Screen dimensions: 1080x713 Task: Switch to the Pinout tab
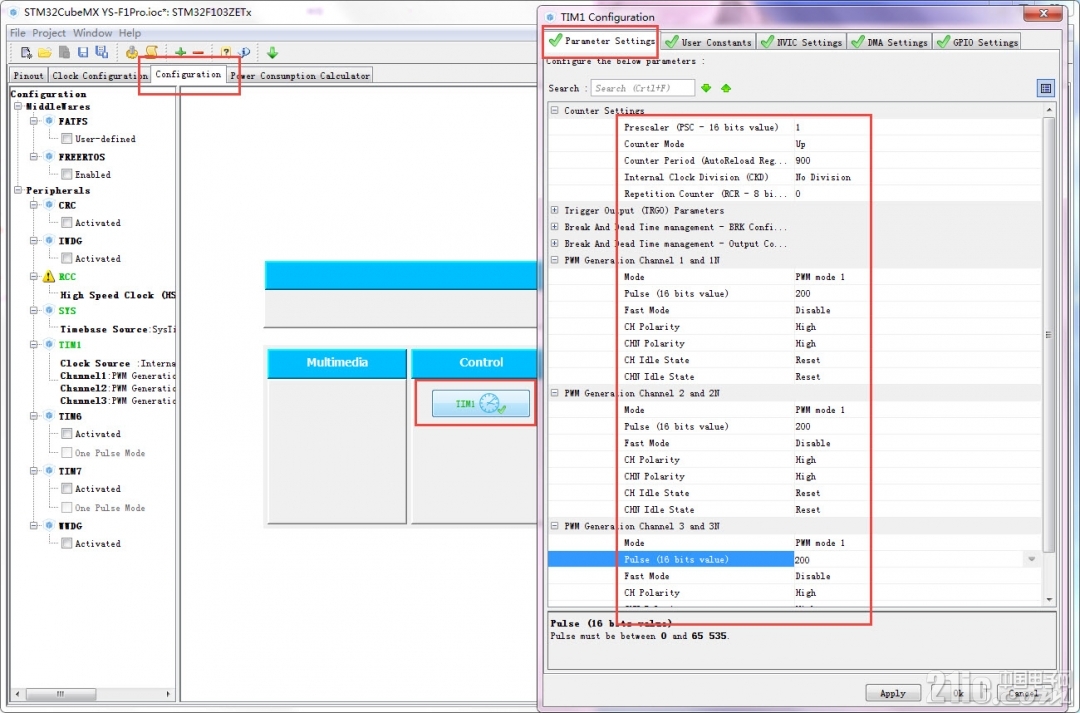point(29,76)
